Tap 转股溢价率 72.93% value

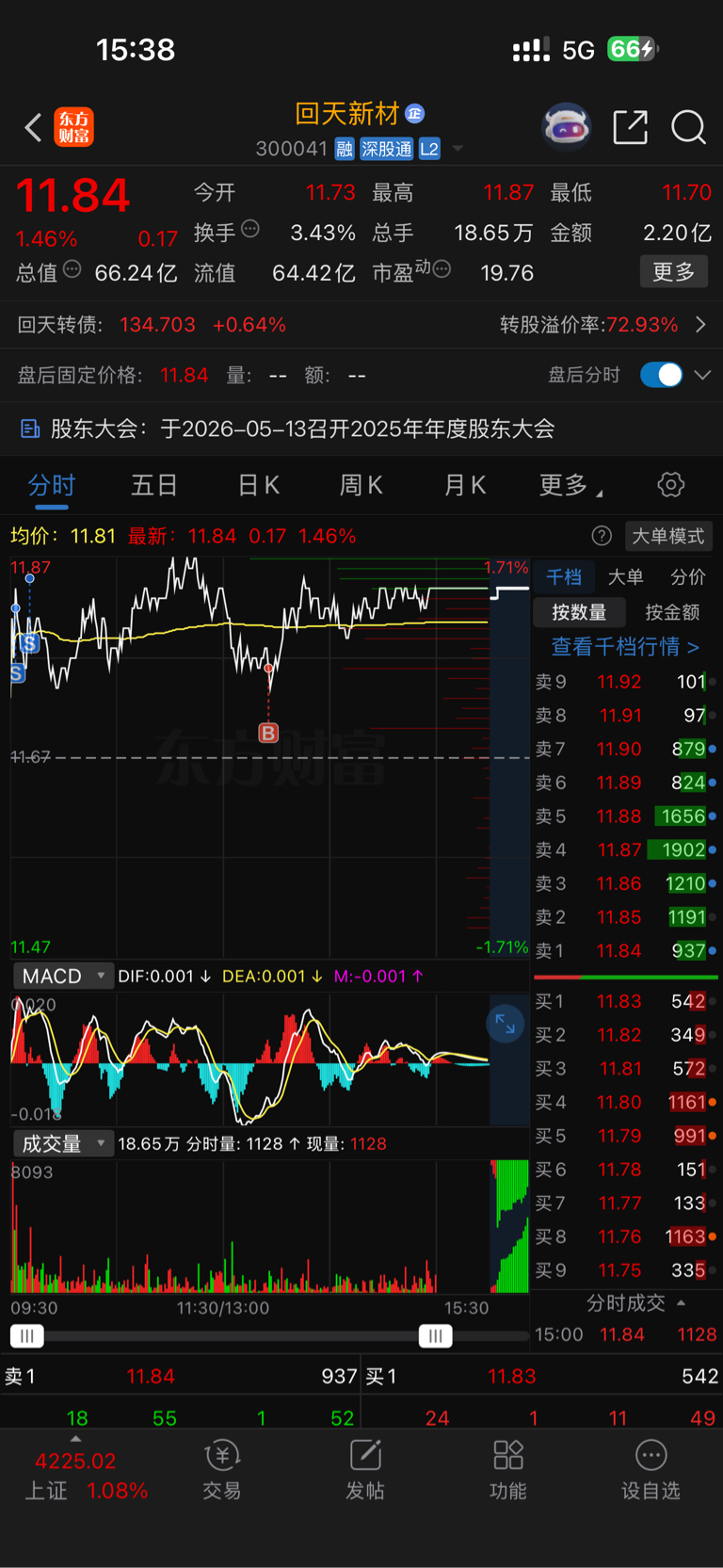[642, 325]
